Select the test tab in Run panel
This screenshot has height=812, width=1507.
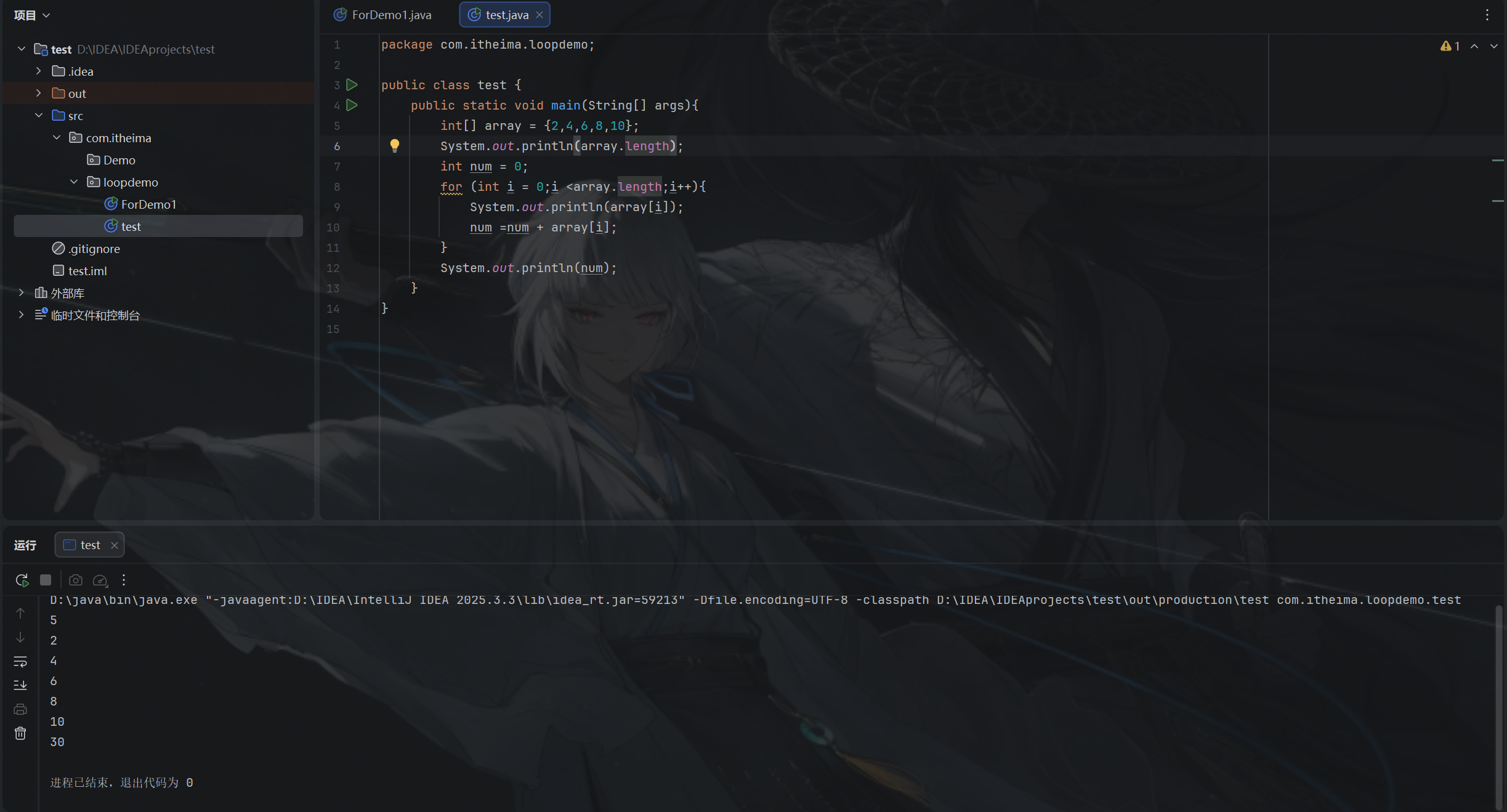[x=90, y=545]
